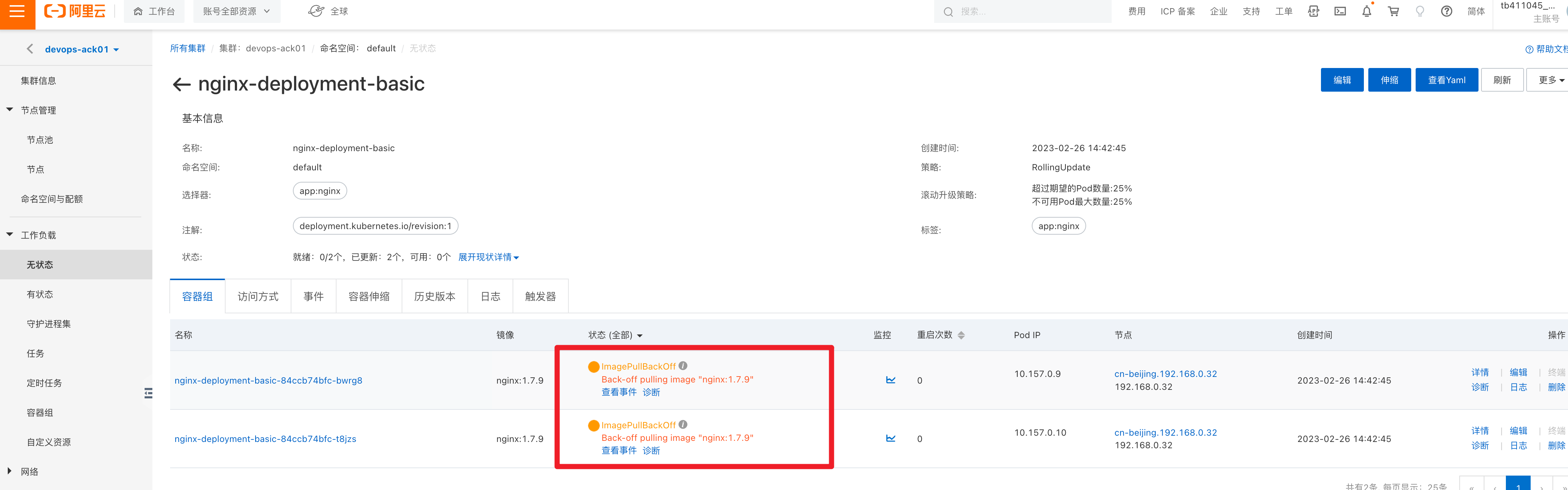Click monitoring chart icon for bwrg8 pod
The width and height of the screenshot is (1568, 490).
891,380
